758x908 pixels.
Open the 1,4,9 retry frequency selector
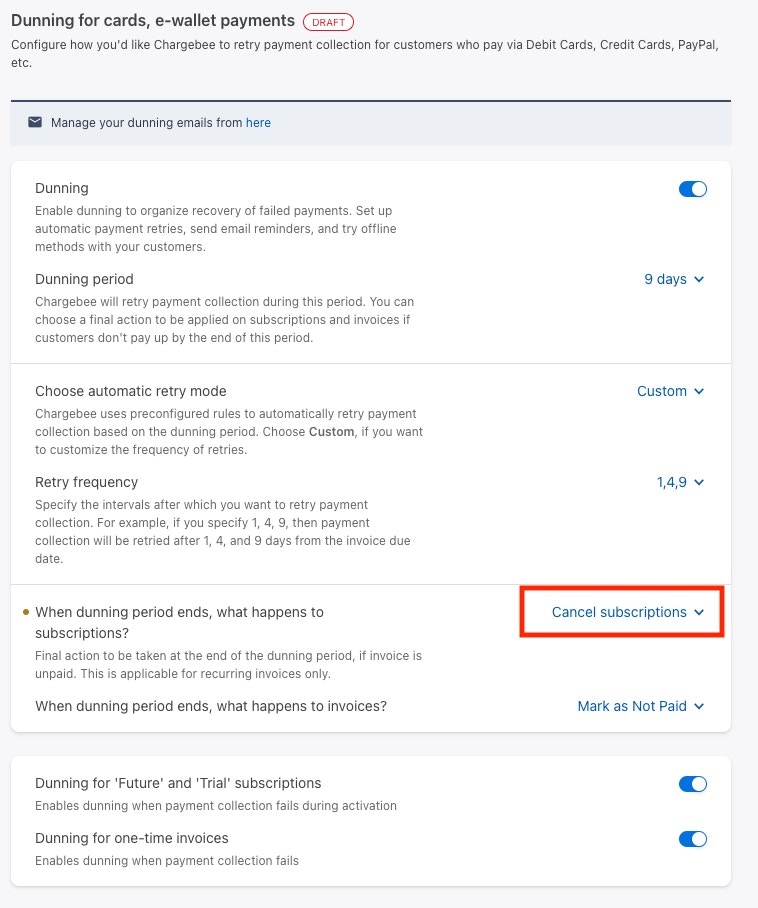[680, 482]
